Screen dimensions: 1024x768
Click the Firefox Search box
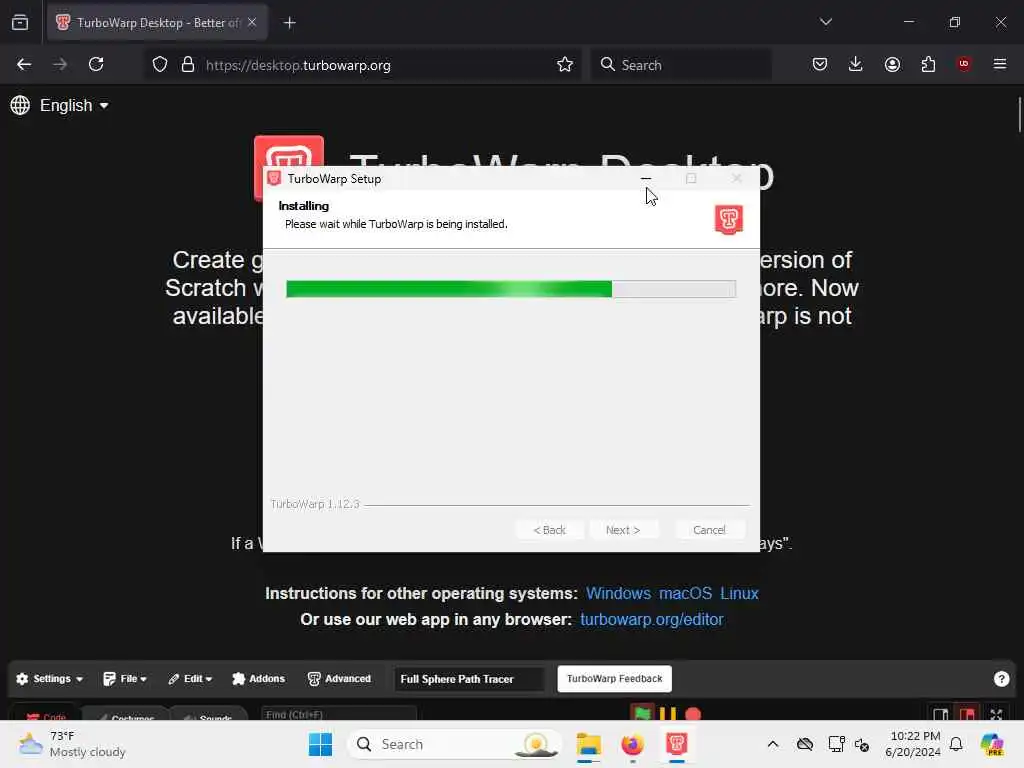[682, 65]
